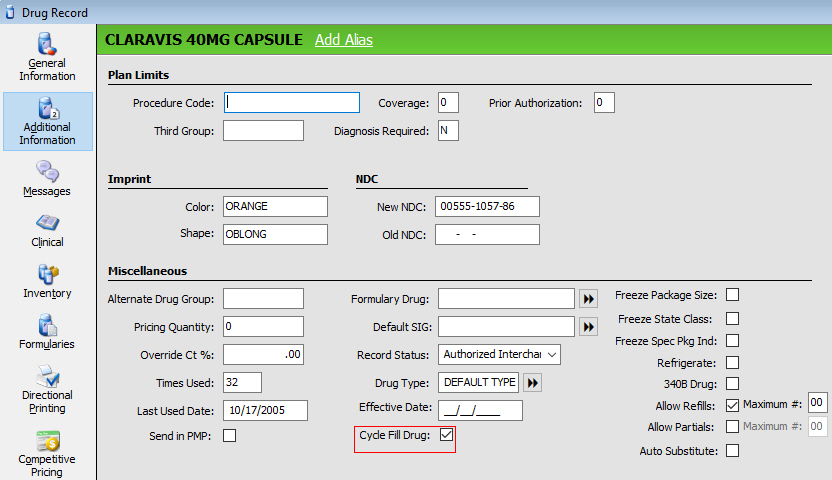Focus the Procedure Code field
832x480 pixels.
pyautogui.click(x=292, y=102)
